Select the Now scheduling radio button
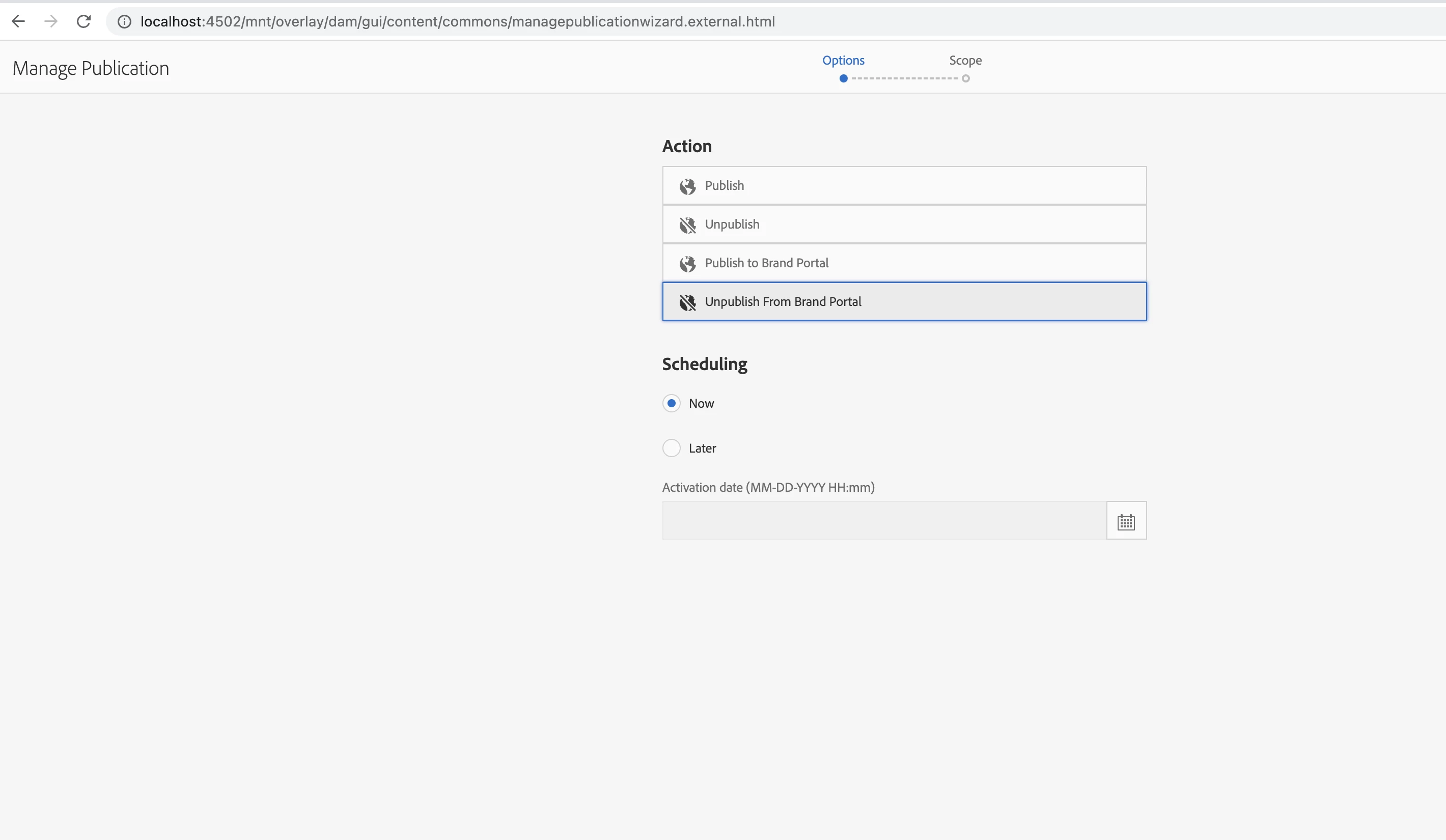The height and width of the screenshot is (840, 1446). tap(672, 403)
